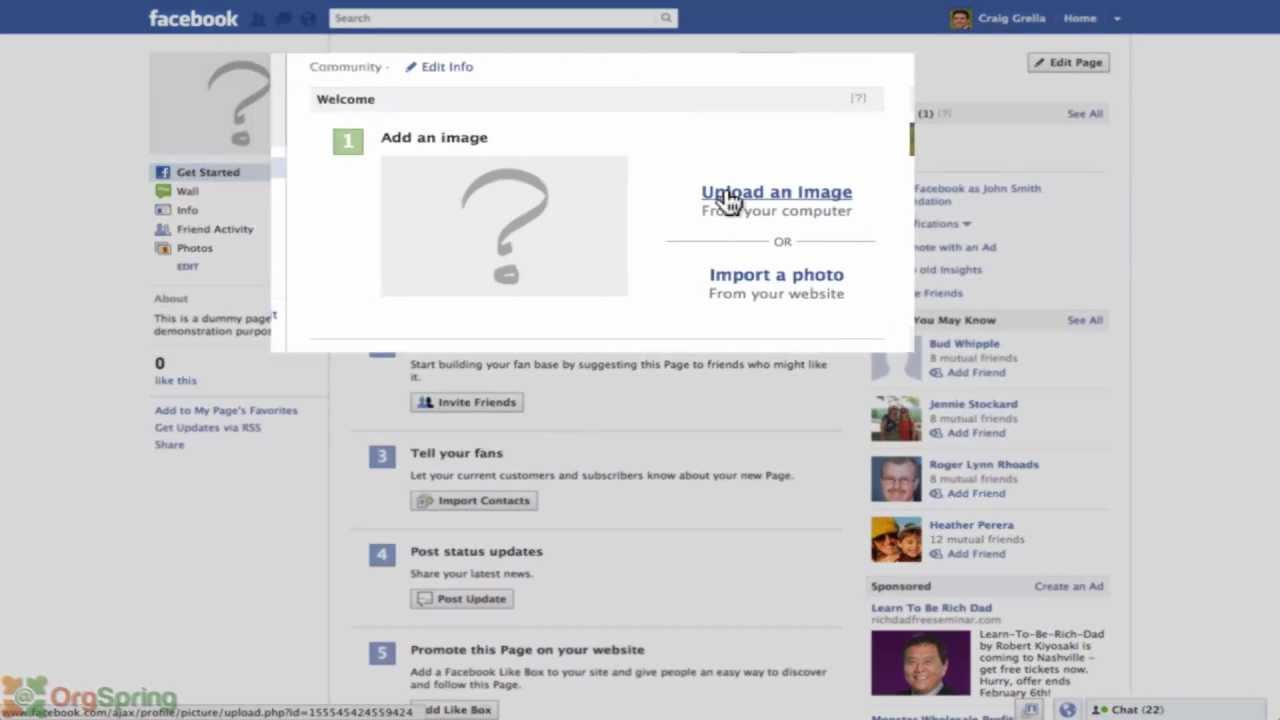
Task: Click Get Updates via RSS
Action: (x=208, y=427)
